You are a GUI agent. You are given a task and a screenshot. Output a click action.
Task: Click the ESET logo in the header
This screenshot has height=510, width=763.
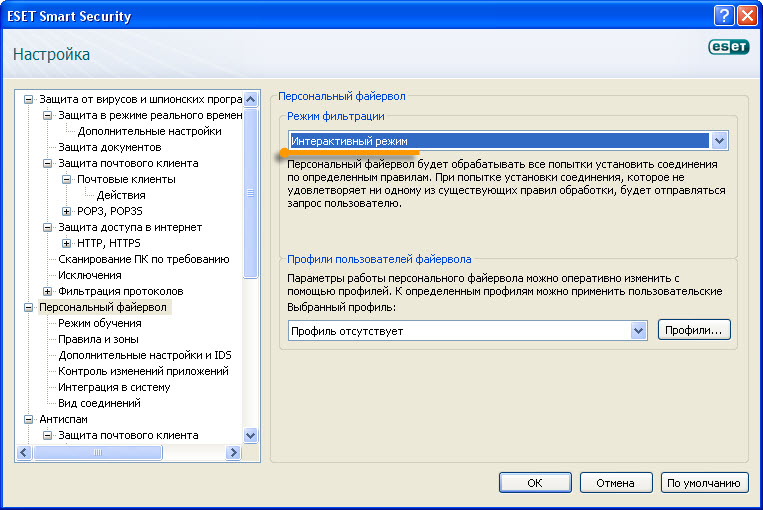pos(728,47)
